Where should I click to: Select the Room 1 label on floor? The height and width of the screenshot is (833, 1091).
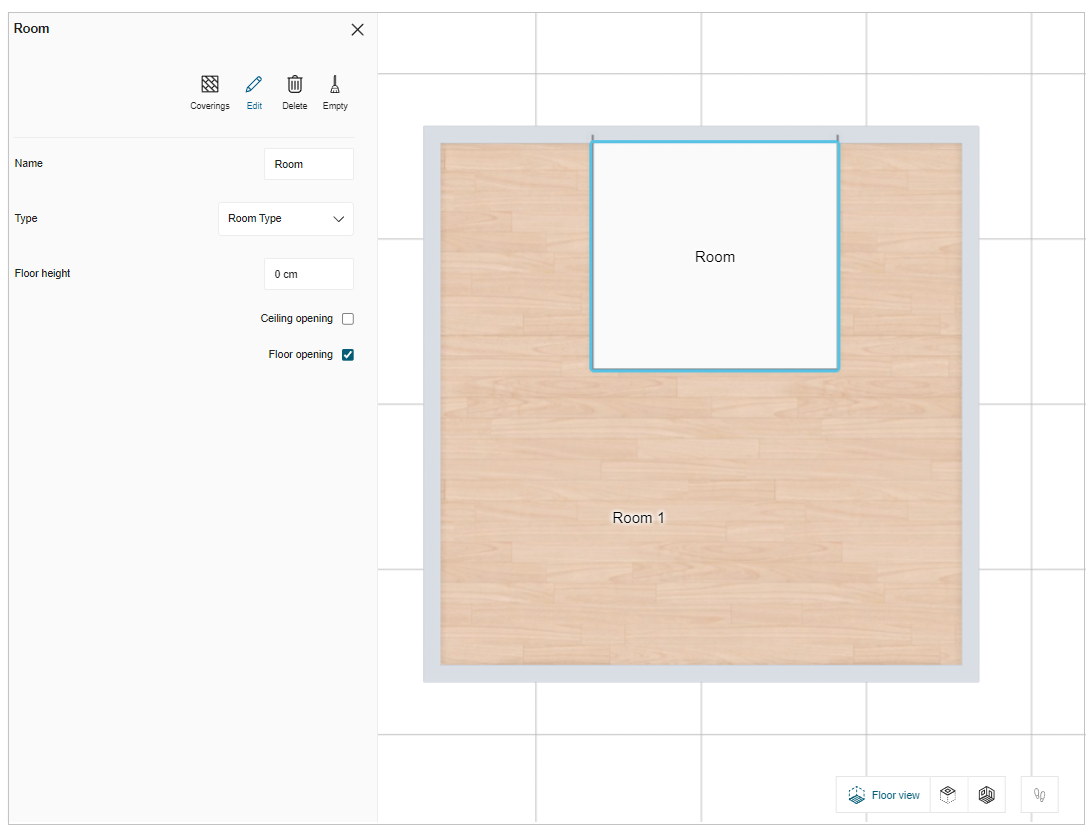pos(638,518)
